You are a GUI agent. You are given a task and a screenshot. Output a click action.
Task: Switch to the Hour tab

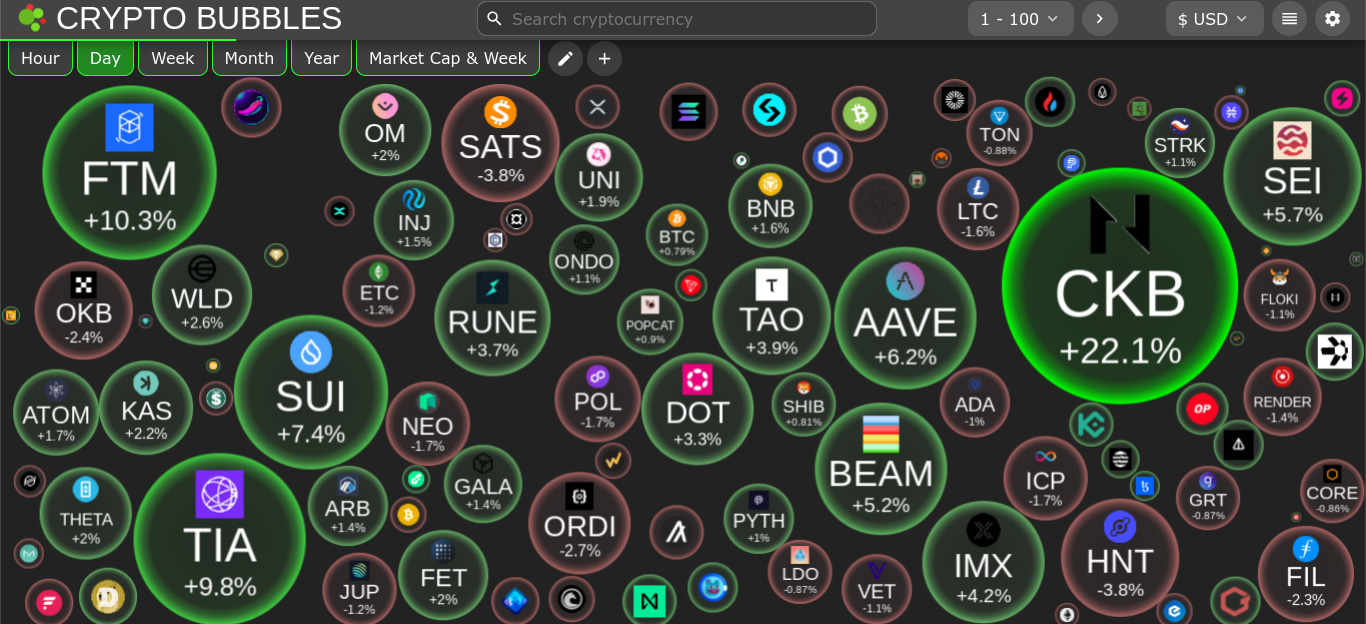click(x=40, y=58)
